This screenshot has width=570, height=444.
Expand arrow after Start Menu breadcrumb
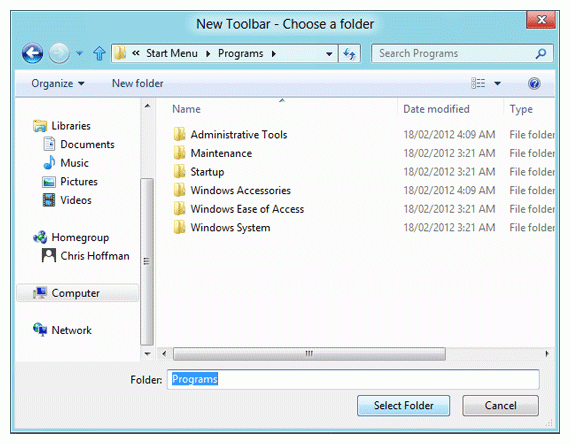coord(208,54)
